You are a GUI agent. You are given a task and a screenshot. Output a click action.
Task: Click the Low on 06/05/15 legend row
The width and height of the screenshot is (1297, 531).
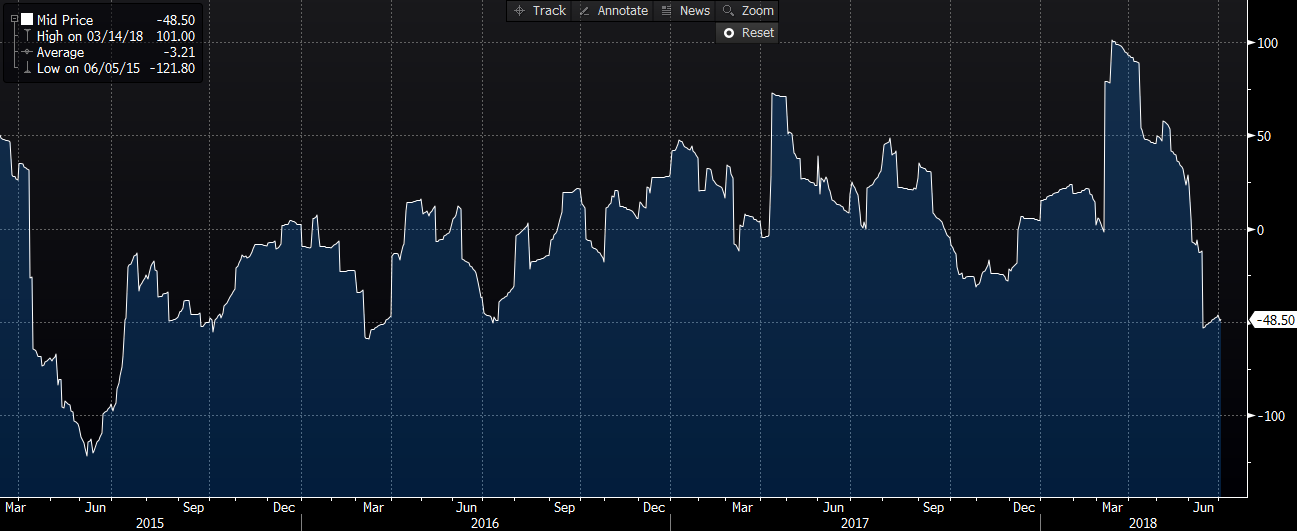pyautogui.click(x=109, y=68)
